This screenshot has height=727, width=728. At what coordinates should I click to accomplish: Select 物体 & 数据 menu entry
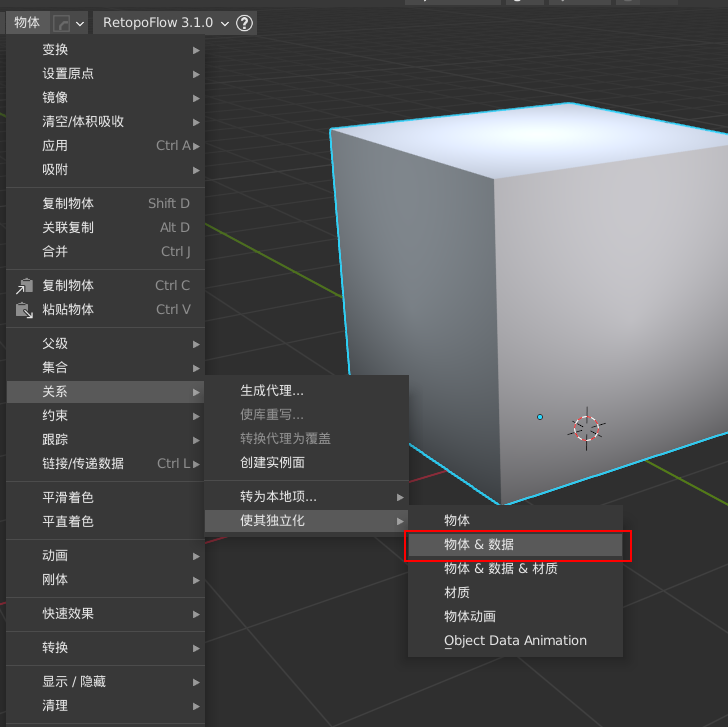pos(515,544)
